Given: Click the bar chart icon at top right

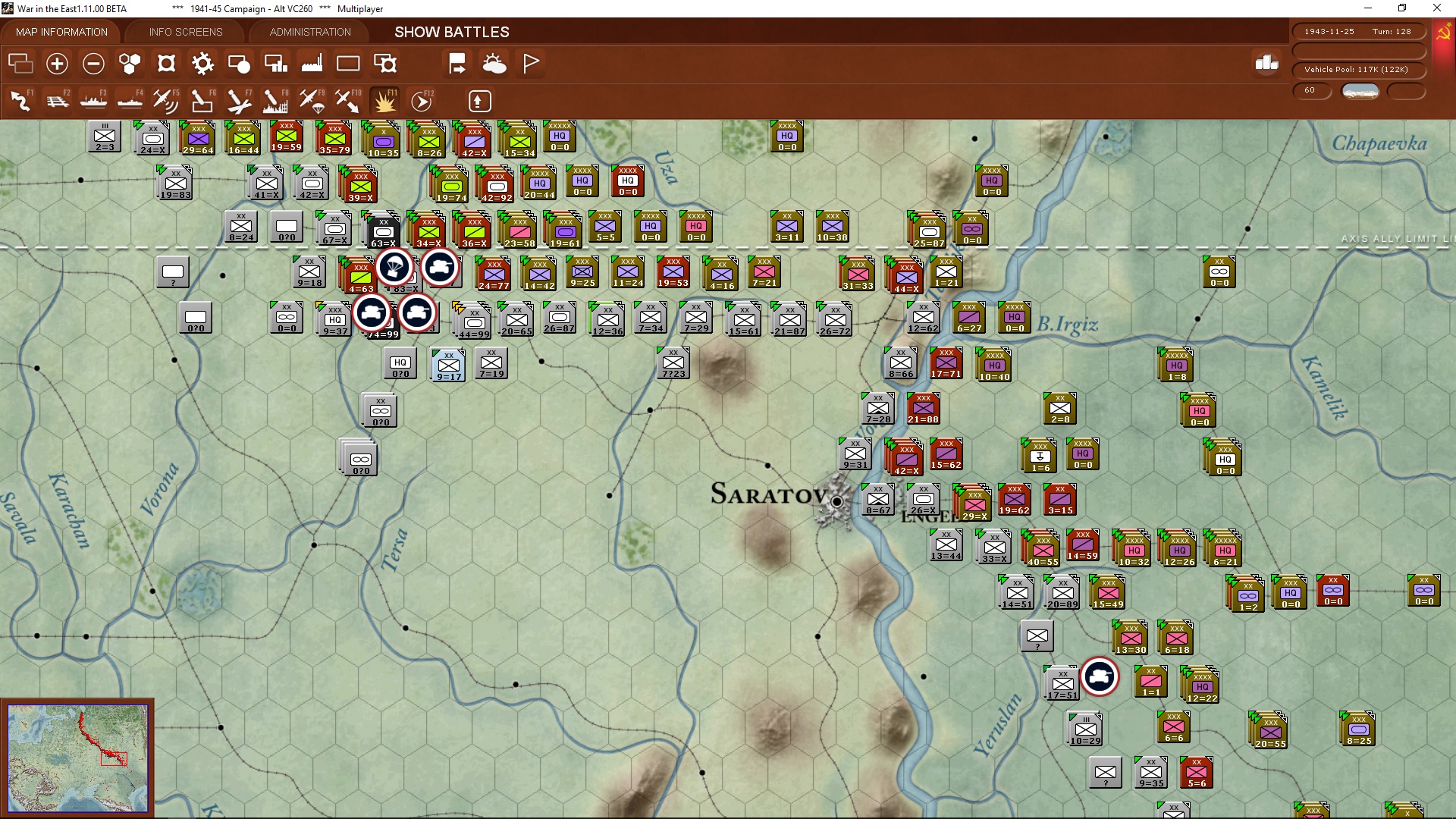Looking at the screenshot, I should coord(1266,64).
